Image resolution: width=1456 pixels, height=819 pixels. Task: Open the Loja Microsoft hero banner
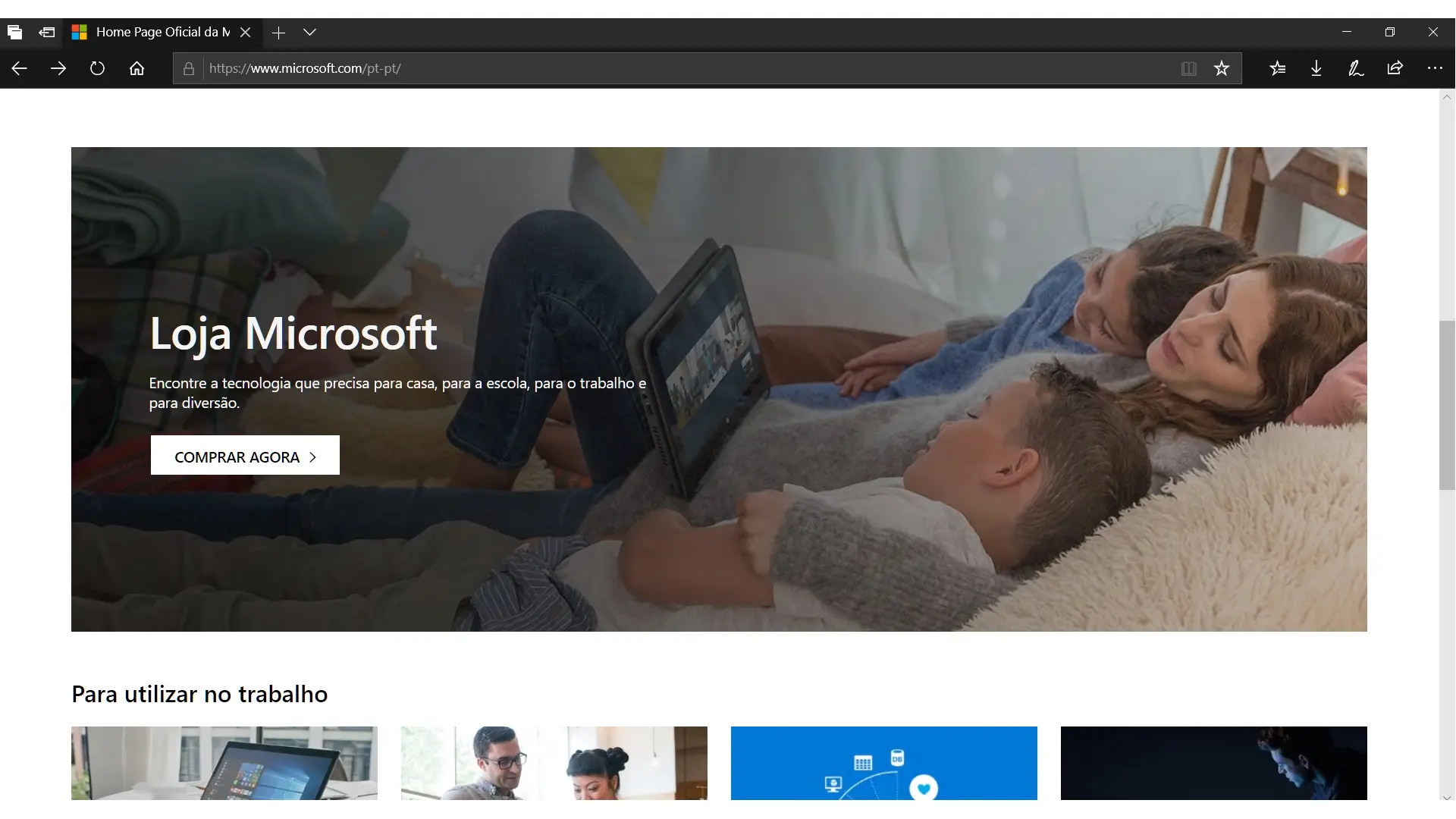click(x=719, y=389)
